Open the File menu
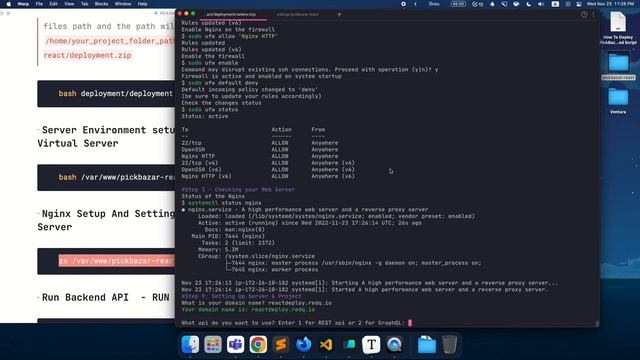The height and width of the screenshot is (360, 640). click(x=39, y=4)
